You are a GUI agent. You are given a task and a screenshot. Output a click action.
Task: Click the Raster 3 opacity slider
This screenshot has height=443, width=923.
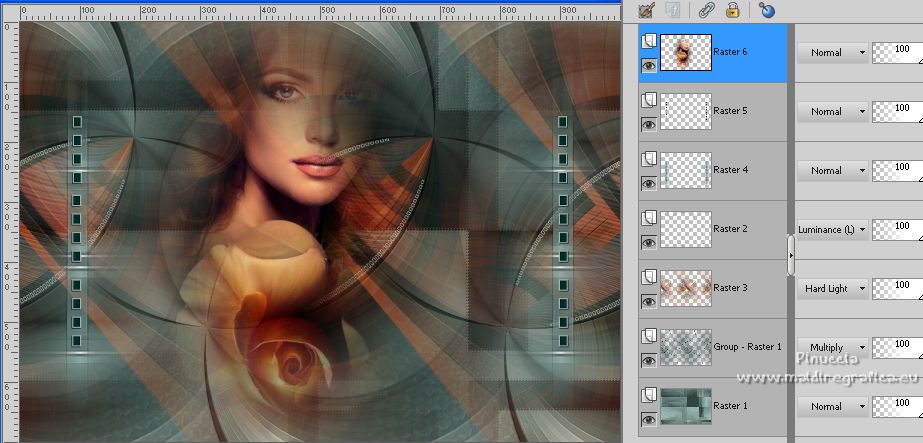(x=898, y=288)
